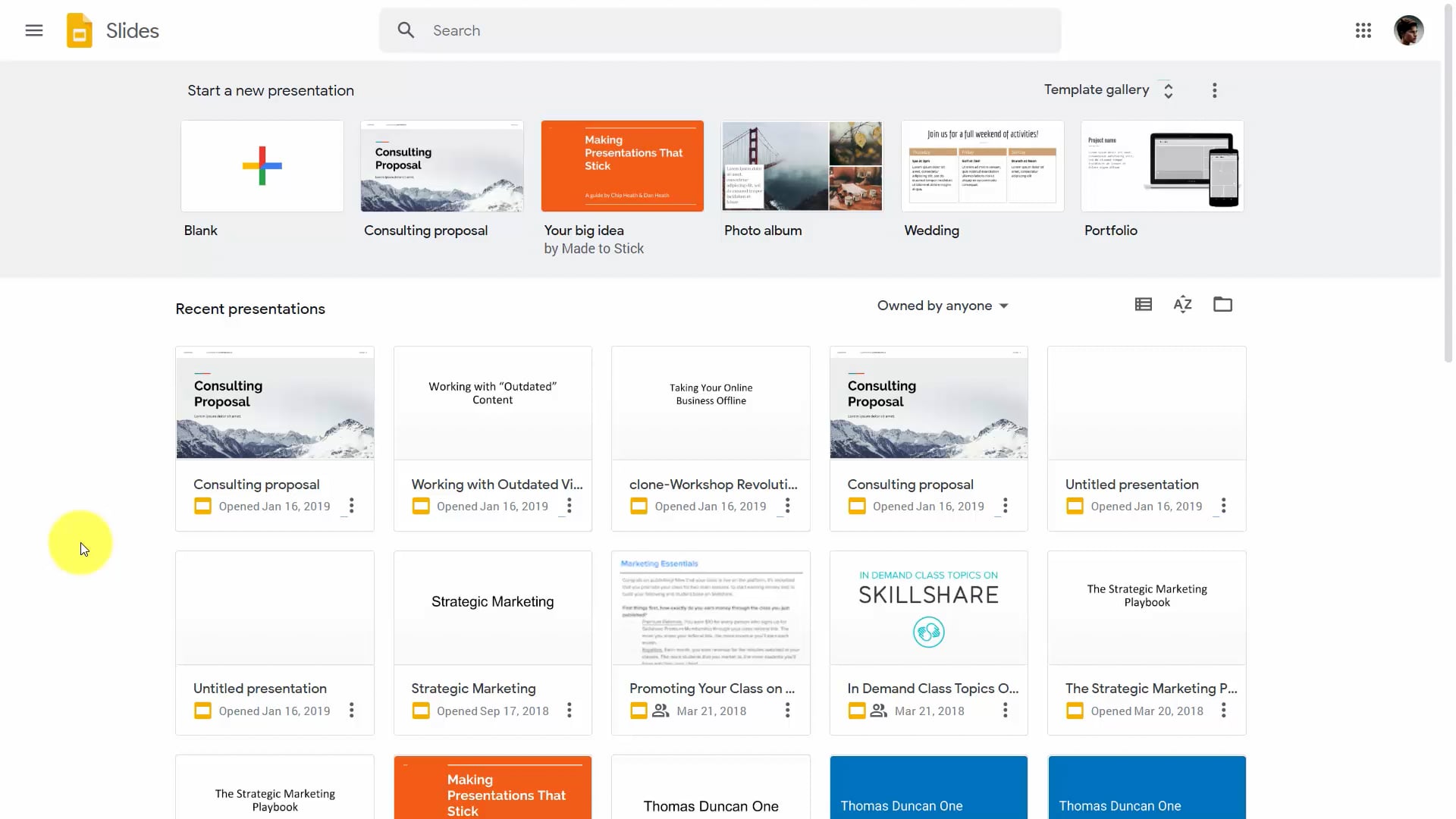This screenshot has width=1456, height=819.
Task: Click the search magnifier icon
Action: tap(406, 30)
